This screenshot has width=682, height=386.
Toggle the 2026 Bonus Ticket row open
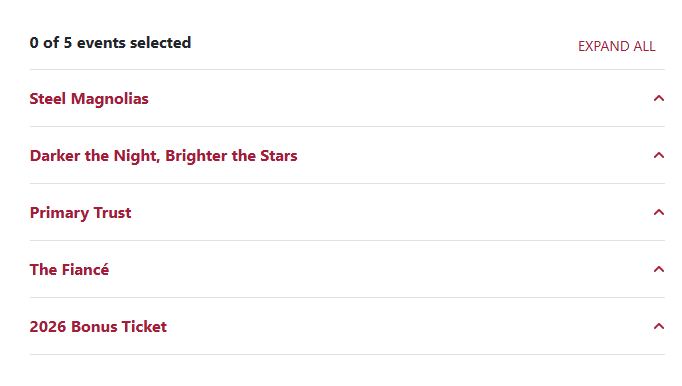click(347, 326)
